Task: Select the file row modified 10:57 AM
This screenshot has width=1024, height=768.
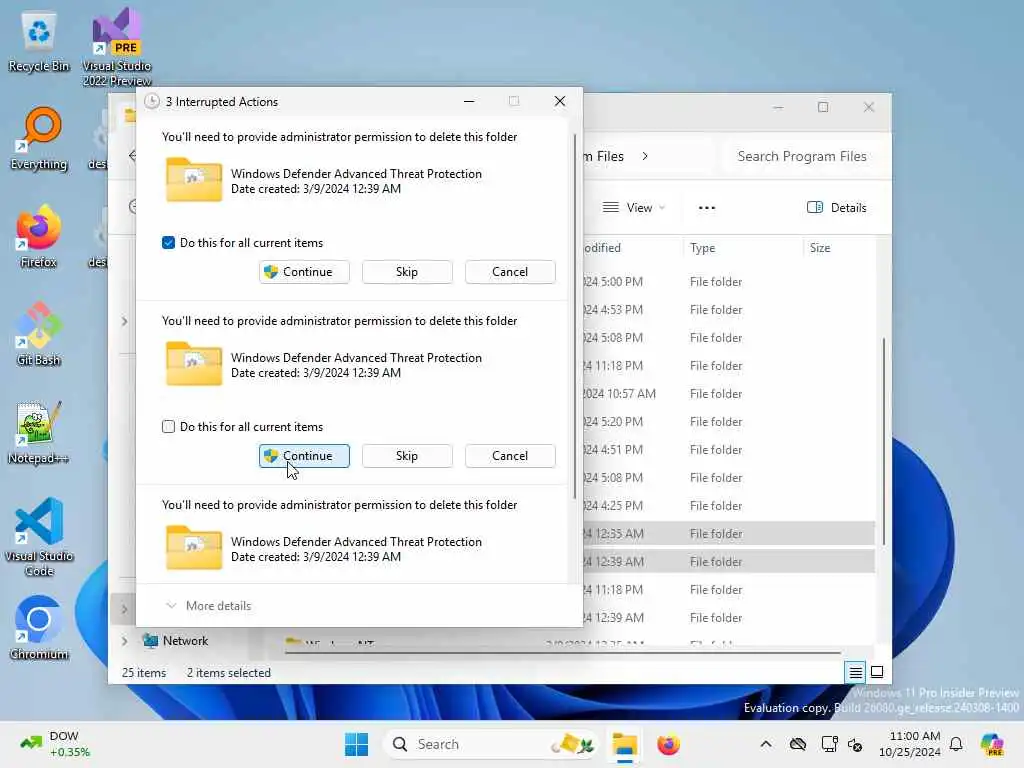Action: tap(728, 394)
